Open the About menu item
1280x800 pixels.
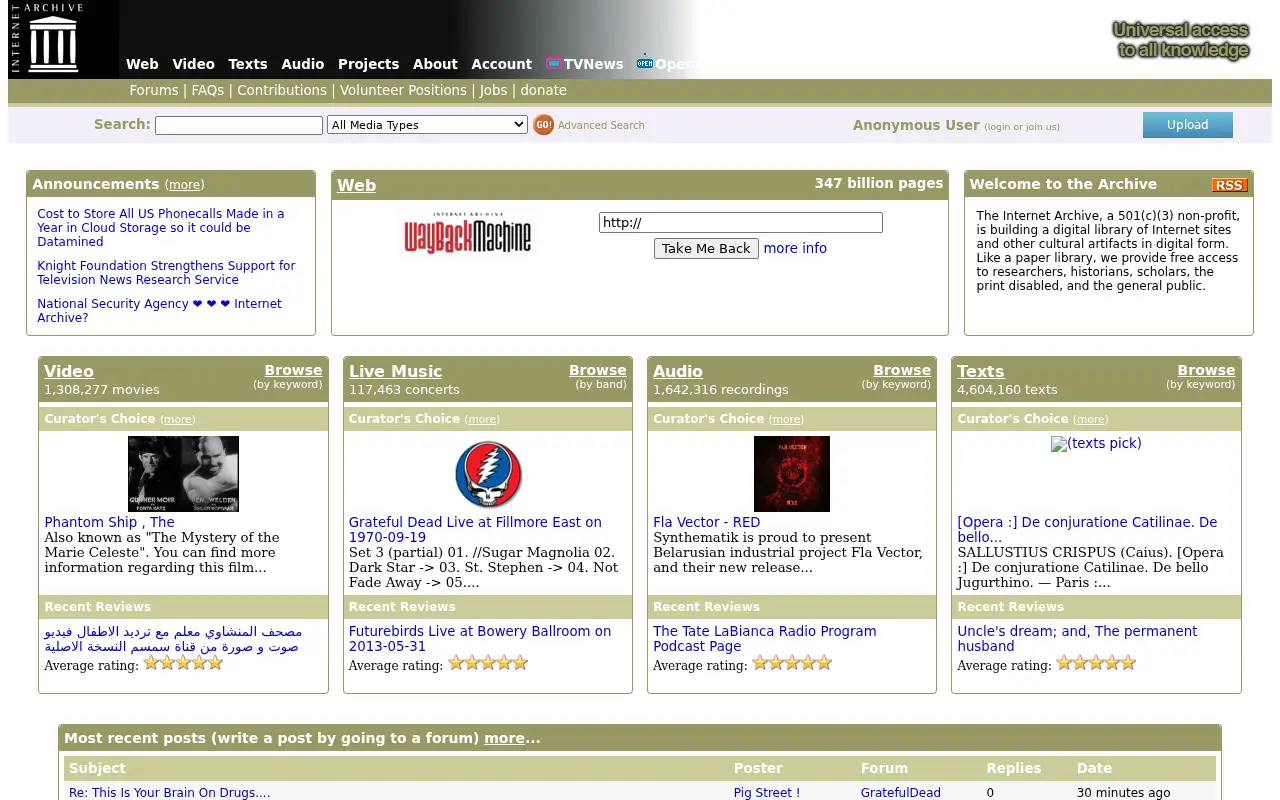coord(435,64)
